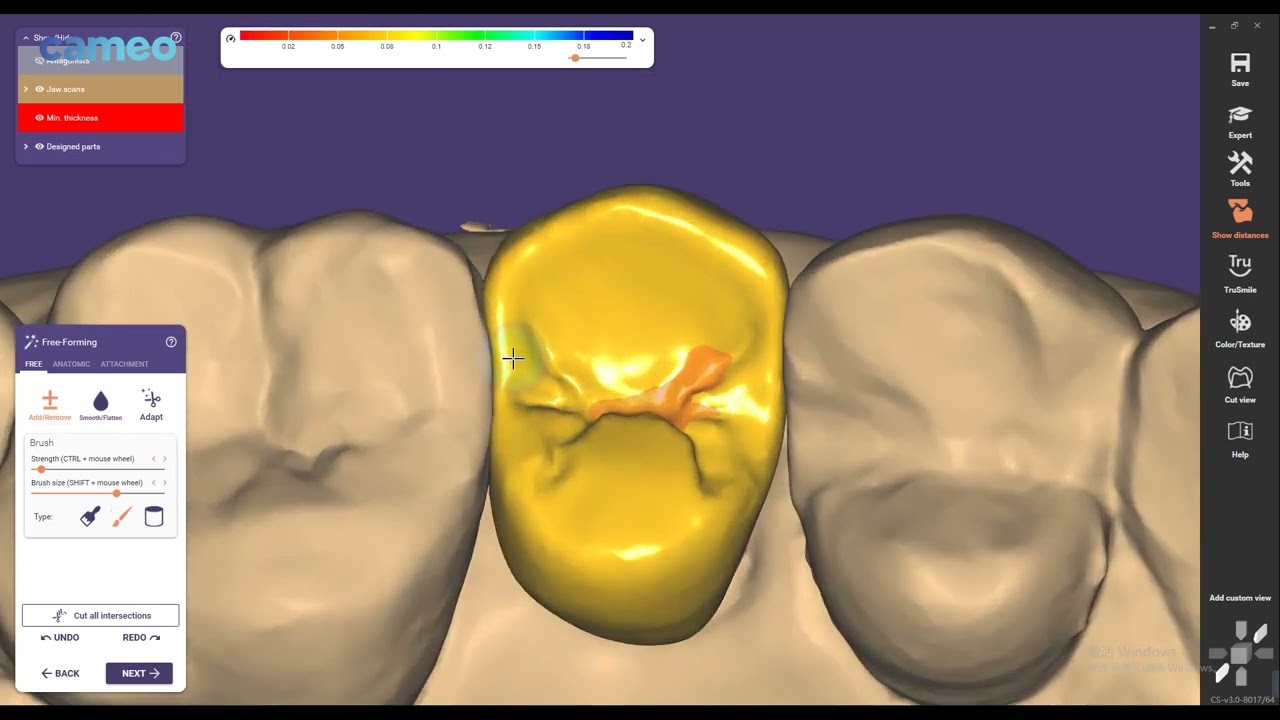Screen dimensions: 1280x720
Task: Select the Adapt tool
Action: tap(151, 405)
